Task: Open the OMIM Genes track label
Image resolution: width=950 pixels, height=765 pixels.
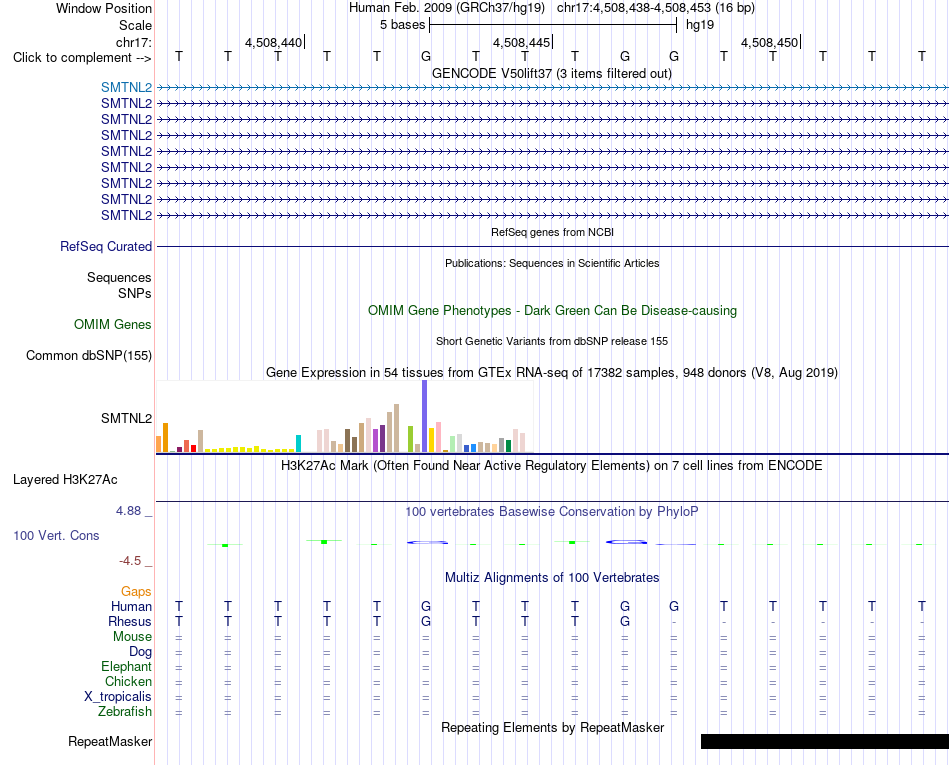Action: pyautogui.click(x=113, y=324)
